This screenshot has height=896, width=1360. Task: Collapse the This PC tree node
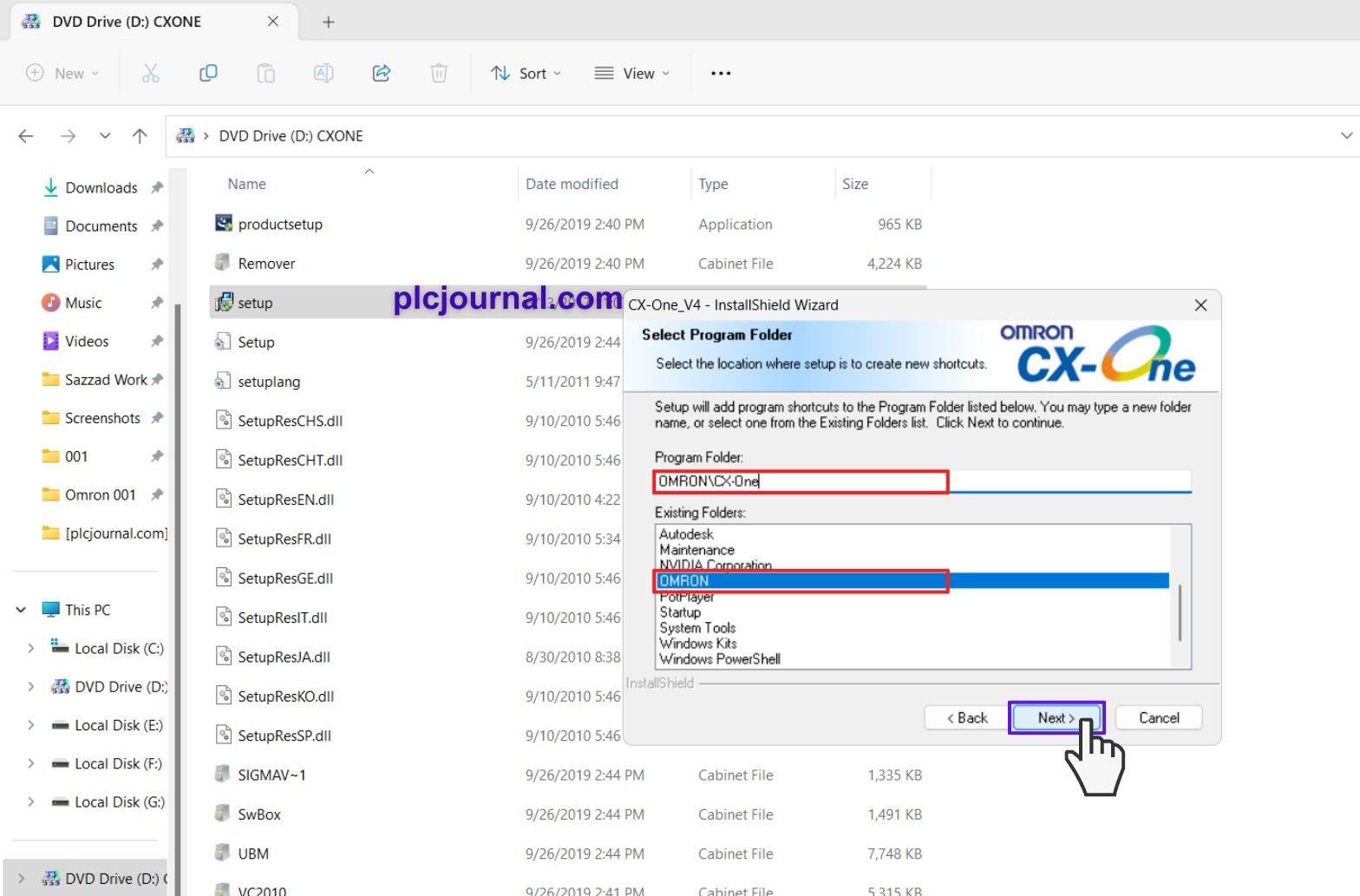point(21,611)
